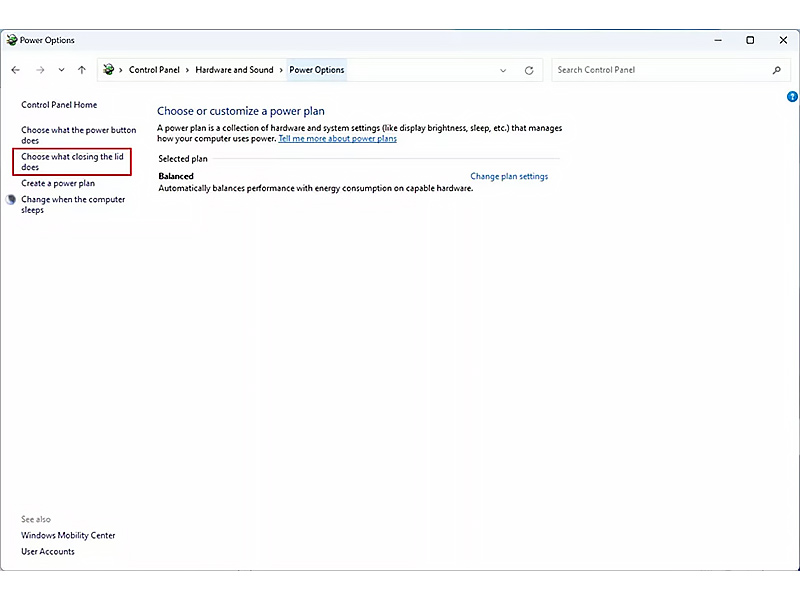This screenshot has height=600, width=800.
Task: Close the Power Options window
Action: (783, 40)
